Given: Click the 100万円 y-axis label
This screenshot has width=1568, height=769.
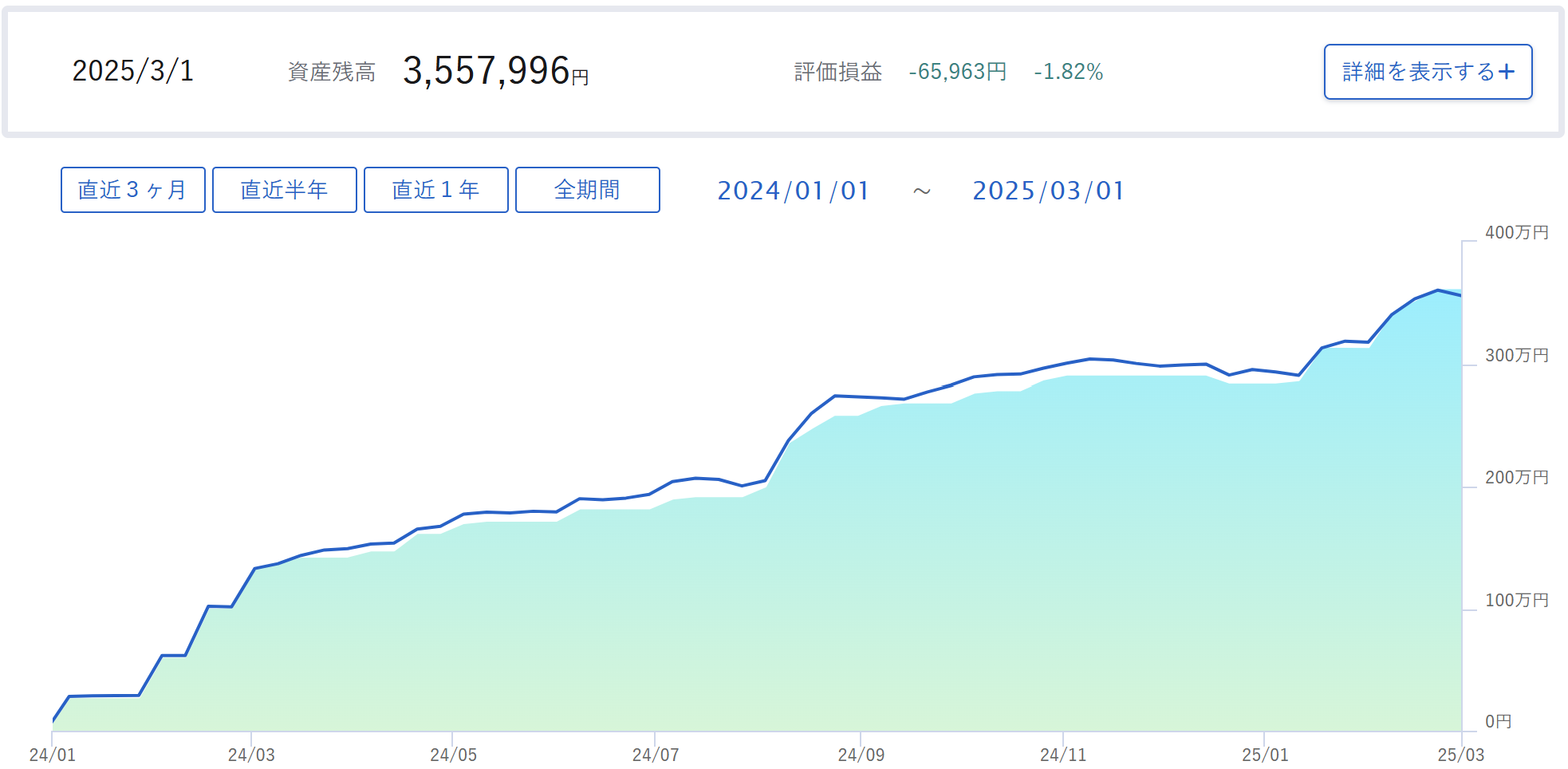Looking at the screenshot, I should 1517,600.
